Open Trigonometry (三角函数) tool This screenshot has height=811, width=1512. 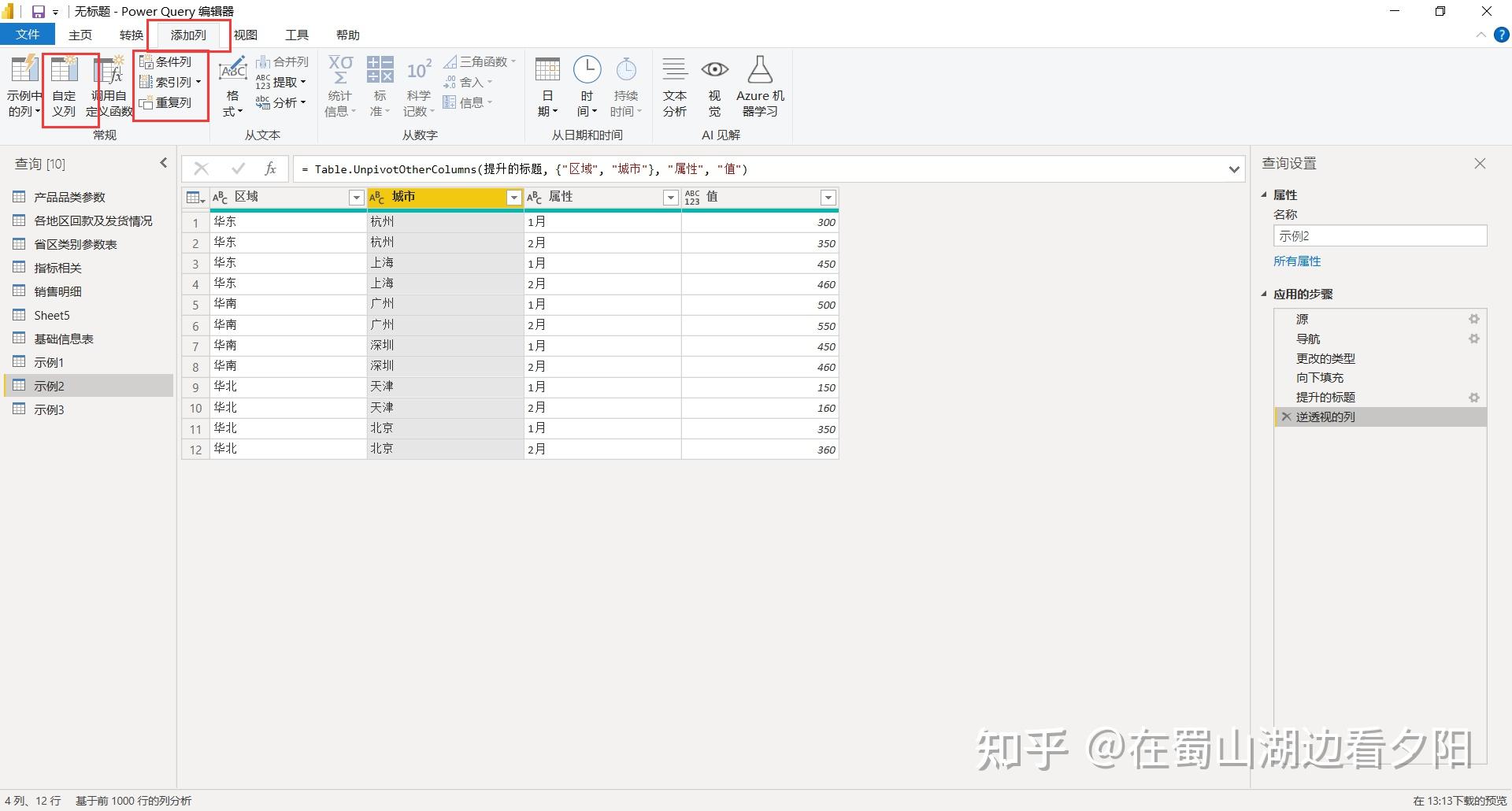[x=480, y=61]
